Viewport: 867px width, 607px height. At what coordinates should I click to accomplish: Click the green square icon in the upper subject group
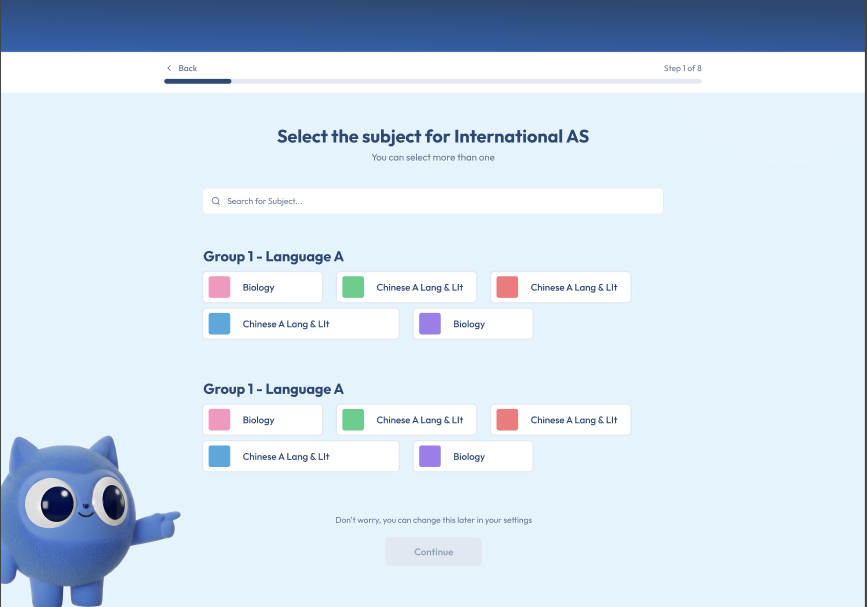[353, 287]
